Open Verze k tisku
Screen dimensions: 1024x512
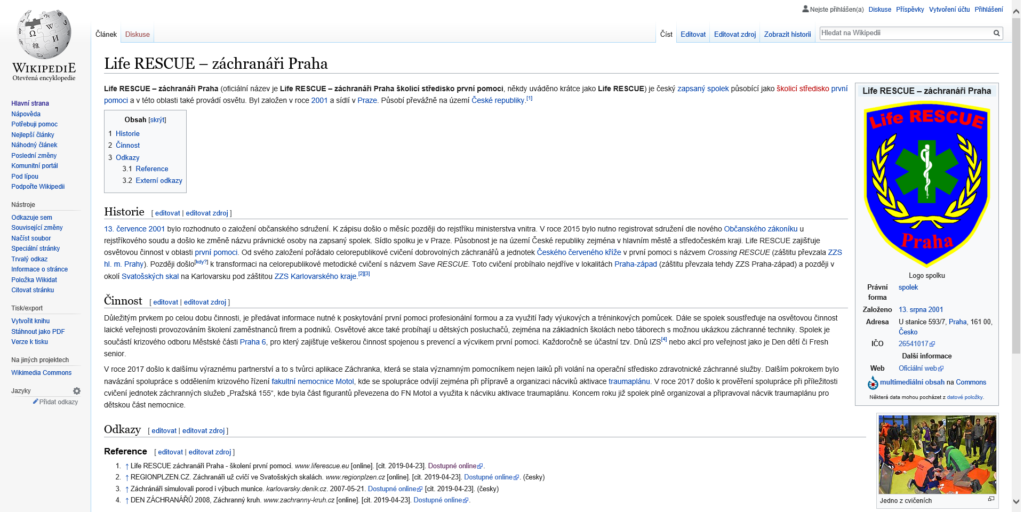click(x=29, y=342)
